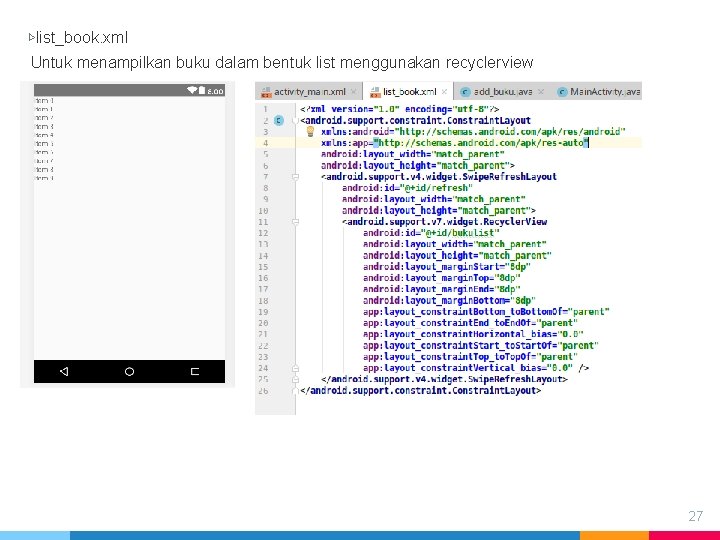Open the add_buku.java tab

[x=502, y=92]
